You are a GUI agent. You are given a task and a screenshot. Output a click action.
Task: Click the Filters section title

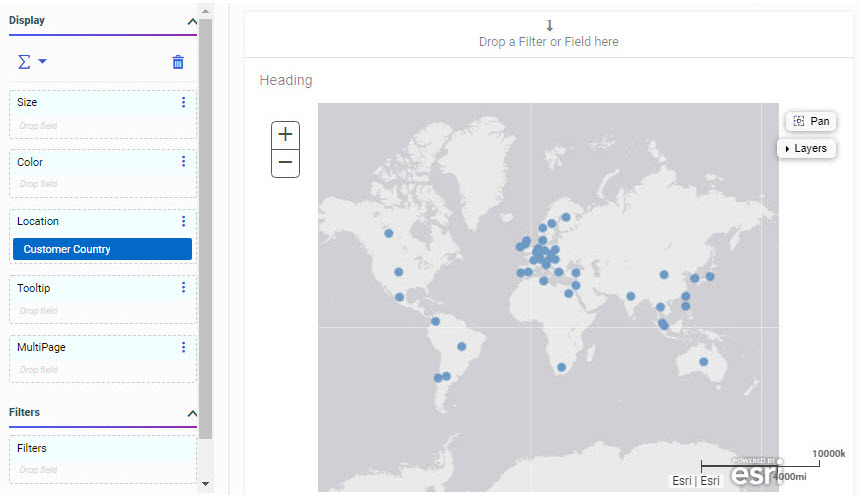25,412
